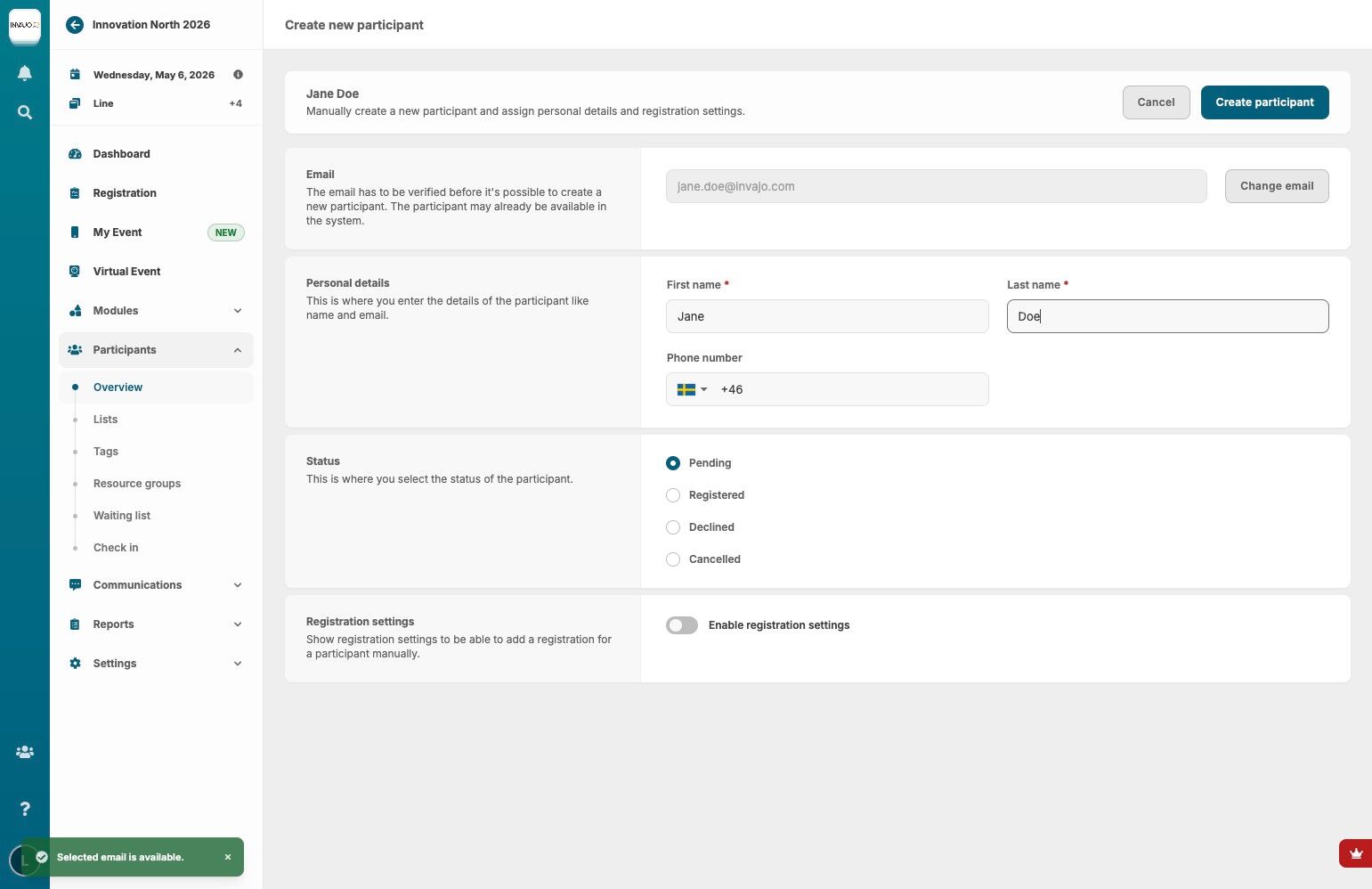
Task: Enable registration settings toggle
Action: pos(682,625)
